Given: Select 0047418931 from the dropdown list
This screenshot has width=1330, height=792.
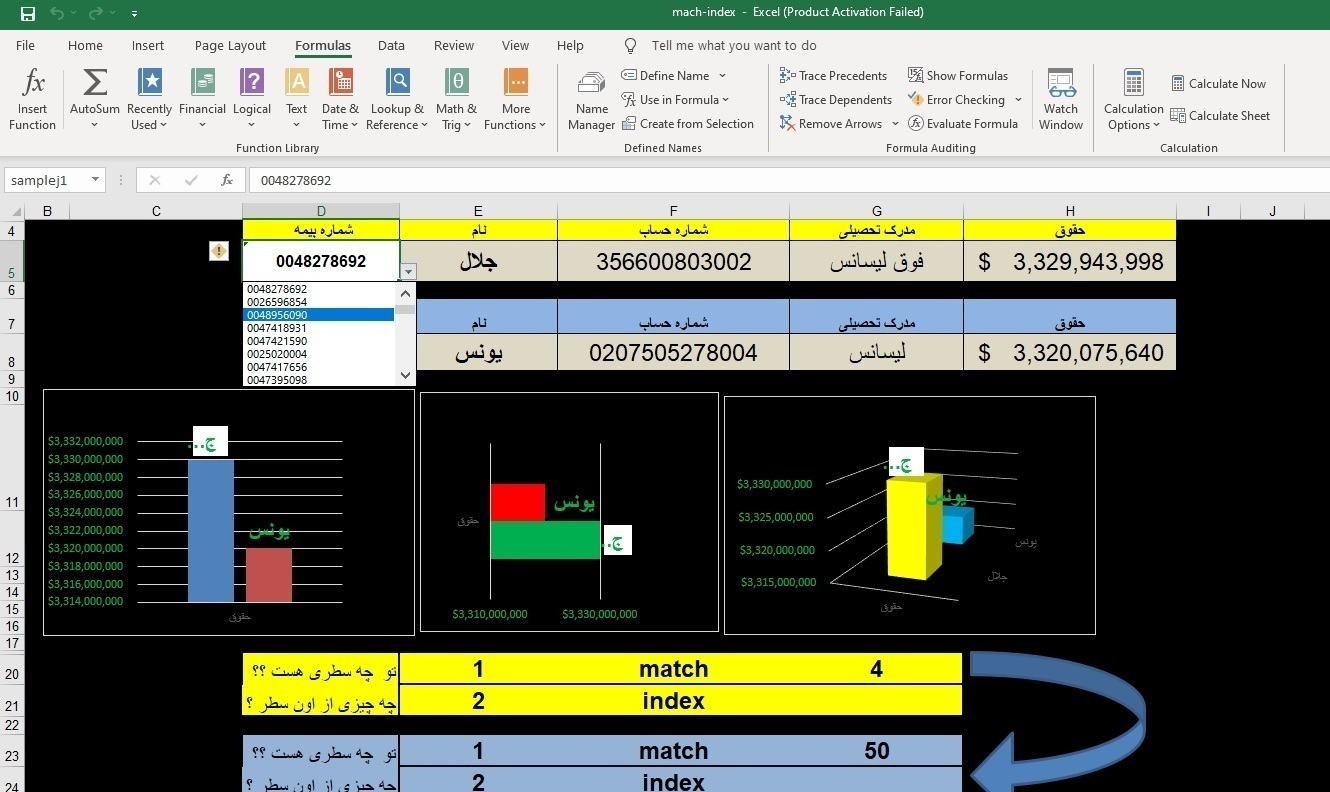Looking at the screenshot, I should [277, 328].
